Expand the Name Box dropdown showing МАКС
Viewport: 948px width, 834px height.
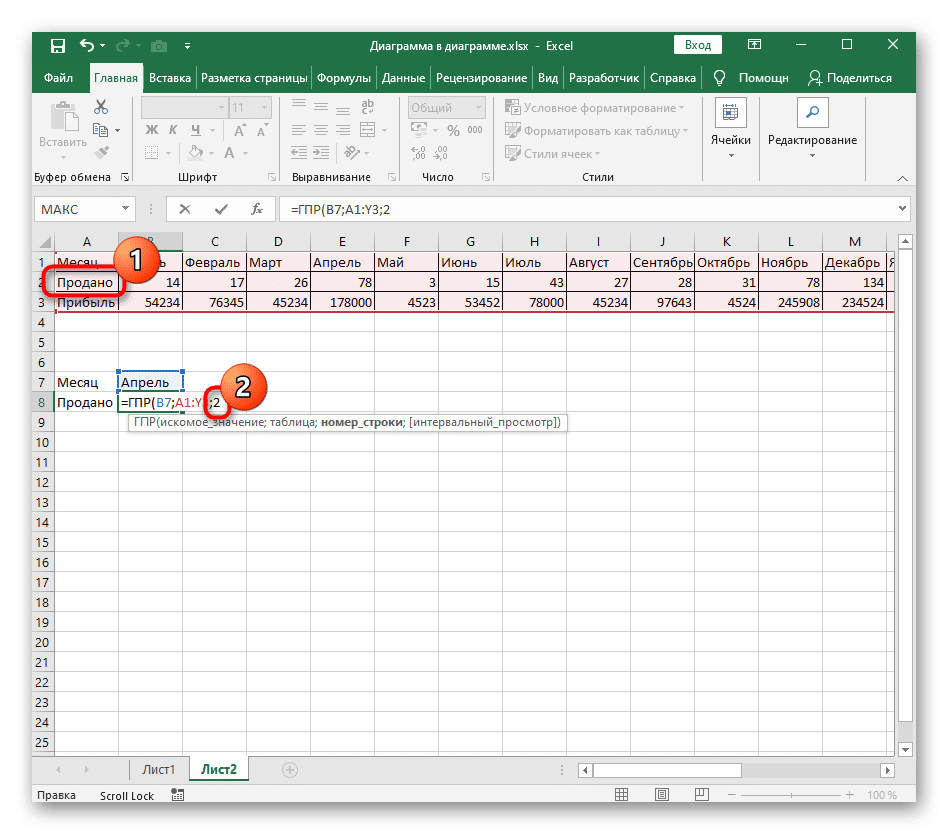[x=126, y=209]
